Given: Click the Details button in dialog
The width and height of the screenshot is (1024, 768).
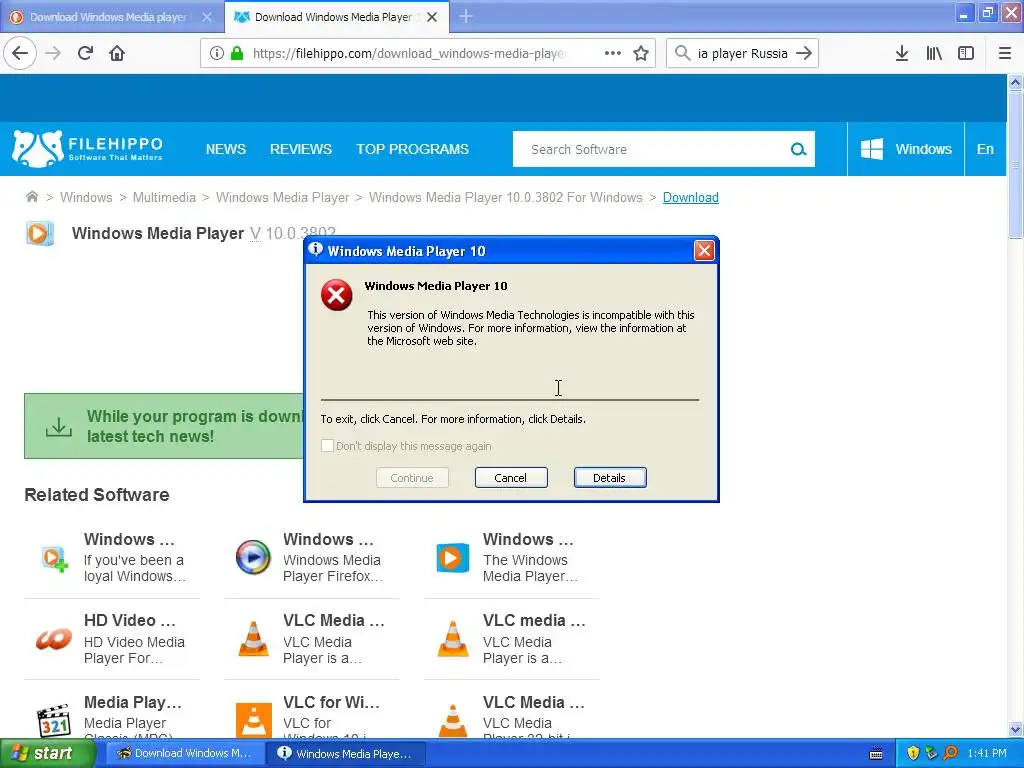Looking at the screenshot, I should pyautogui.click(x=609, y=477).
